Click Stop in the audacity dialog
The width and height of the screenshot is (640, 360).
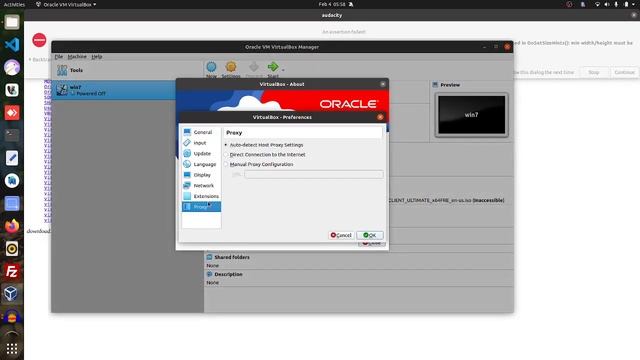(593, 72)
